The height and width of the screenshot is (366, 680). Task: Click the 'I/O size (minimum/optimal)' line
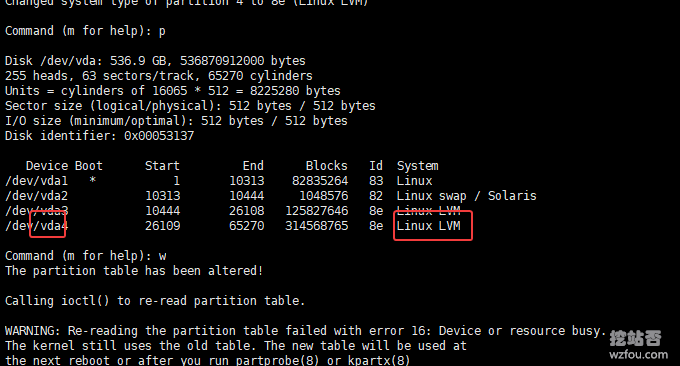pos(176,121)
